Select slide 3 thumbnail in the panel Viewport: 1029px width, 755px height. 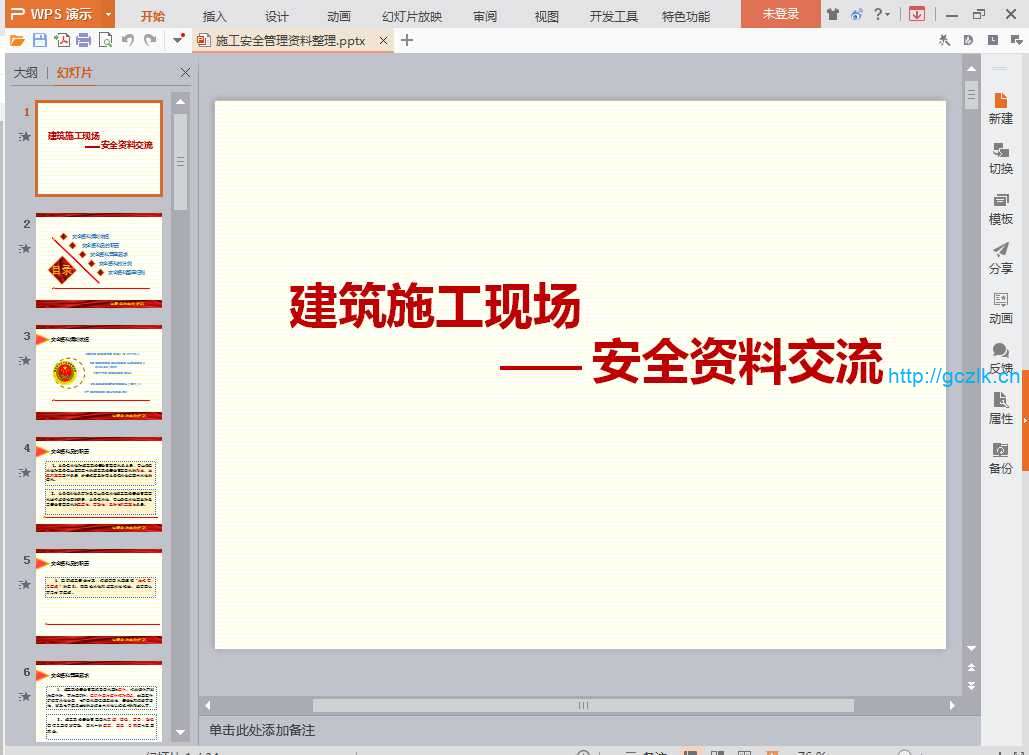(x=98, y=372)
